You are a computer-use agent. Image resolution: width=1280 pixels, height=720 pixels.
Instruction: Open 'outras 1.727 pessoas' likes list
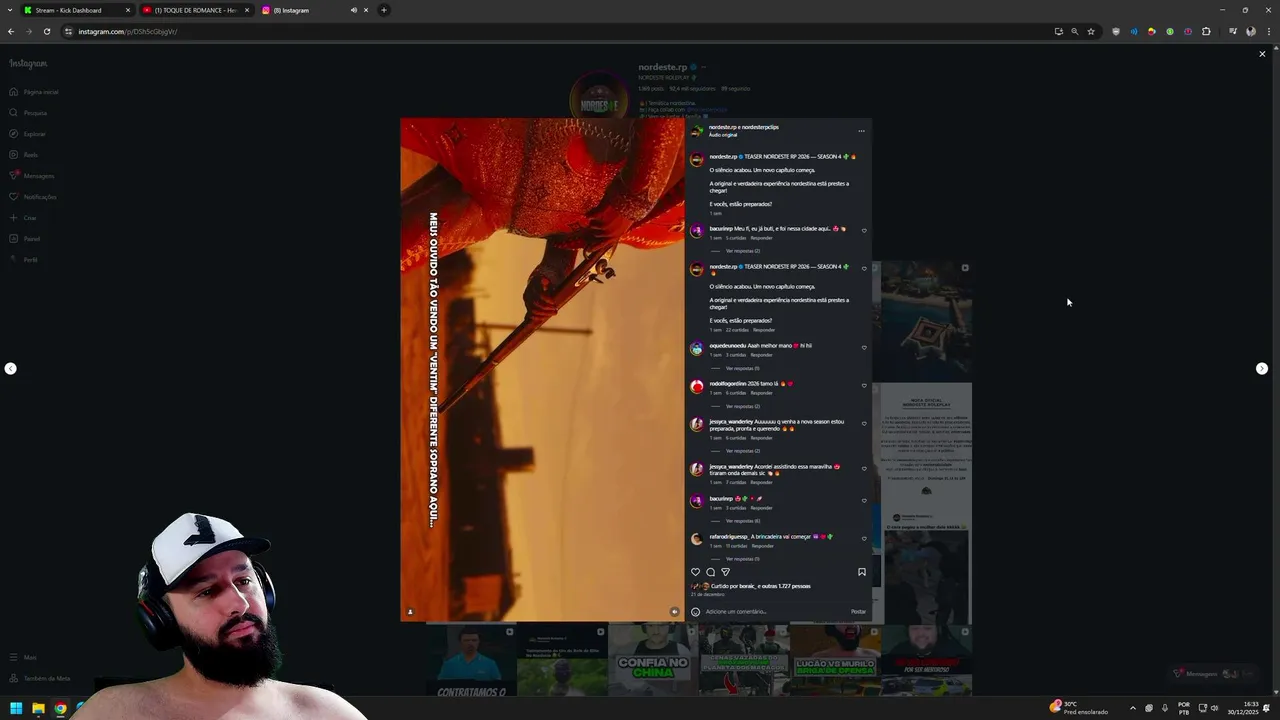[787, 586]
